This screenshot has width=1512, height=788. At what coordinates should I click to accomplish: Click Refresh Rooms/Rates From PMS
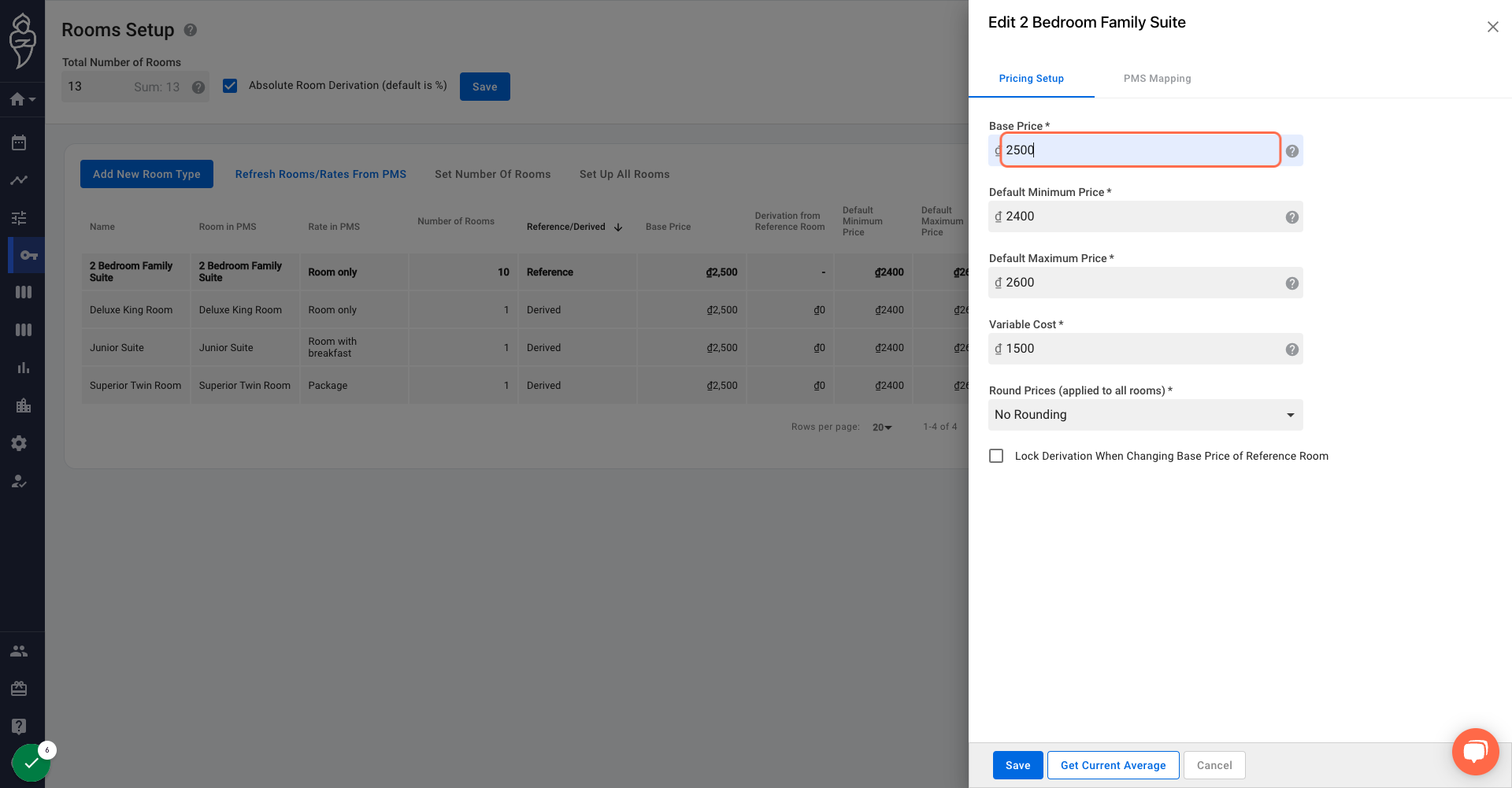pyautogui.click(x=321, y=174)
